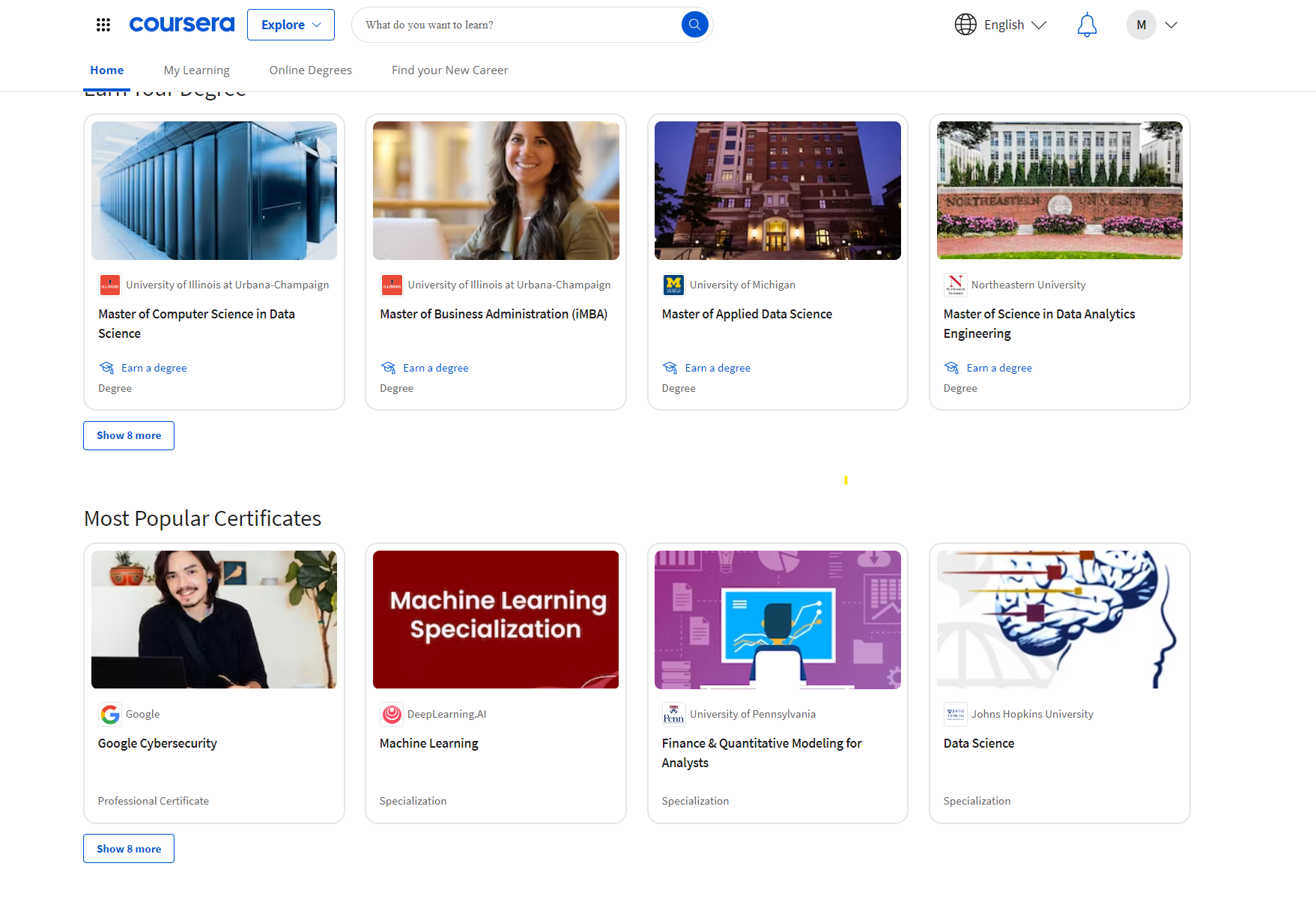Image resolution: width=1316 pixels, height=905 pixels.
Task: Click the Johns Hopkins University logo
Action: (x=956, y=714)
